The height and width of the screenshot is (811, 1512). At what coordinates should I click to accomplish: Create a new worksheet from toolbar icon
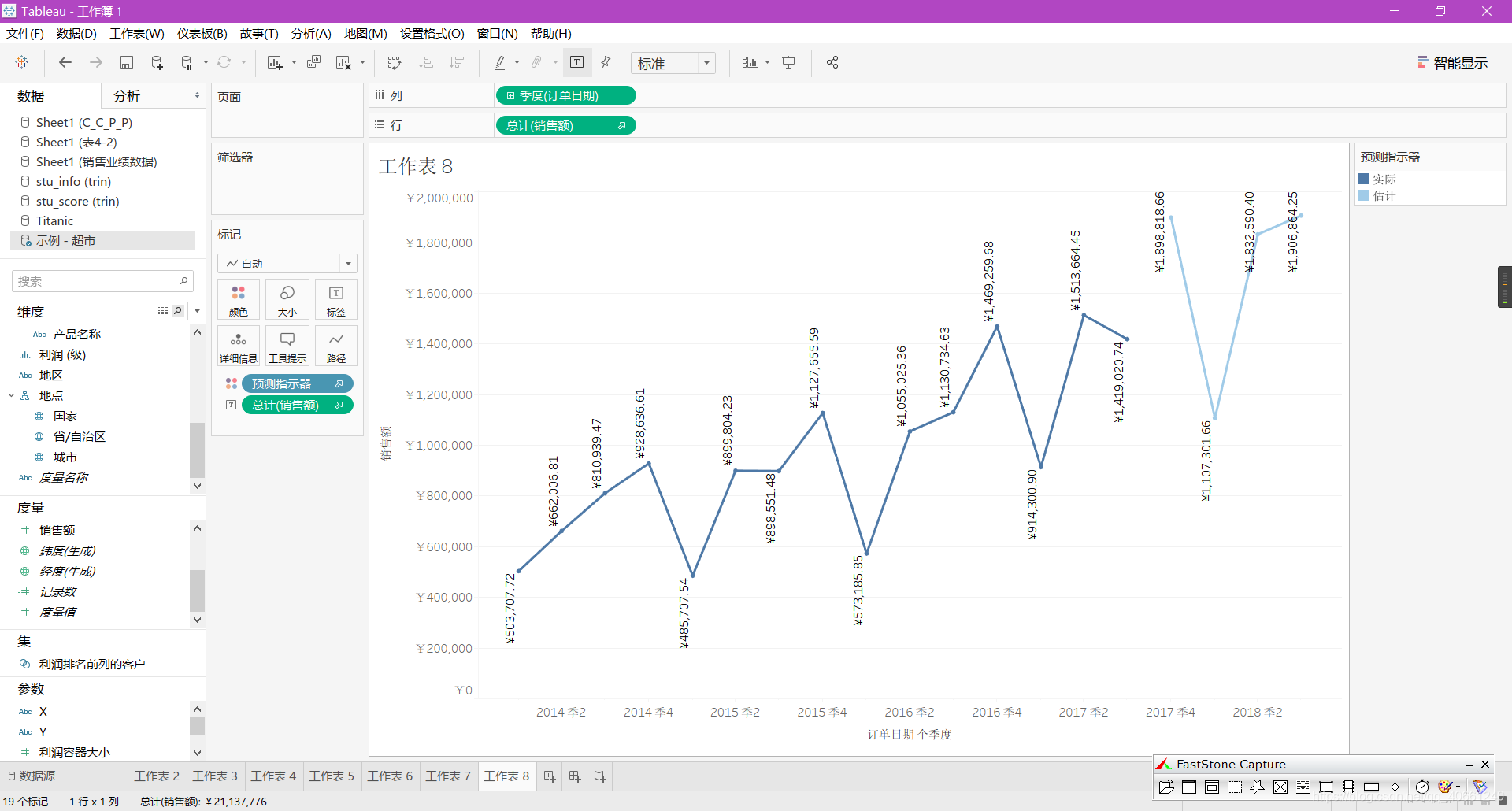coord(274,62)
